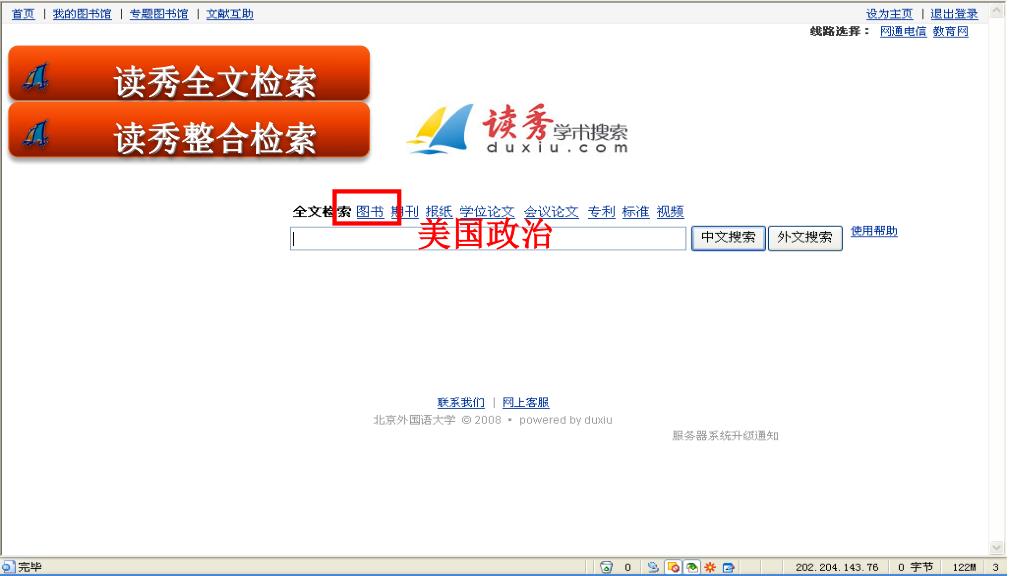The width and height of the screenshot is (1024, 576).
Task: Click the 退出登录 link
Action: tap(954, 14)
